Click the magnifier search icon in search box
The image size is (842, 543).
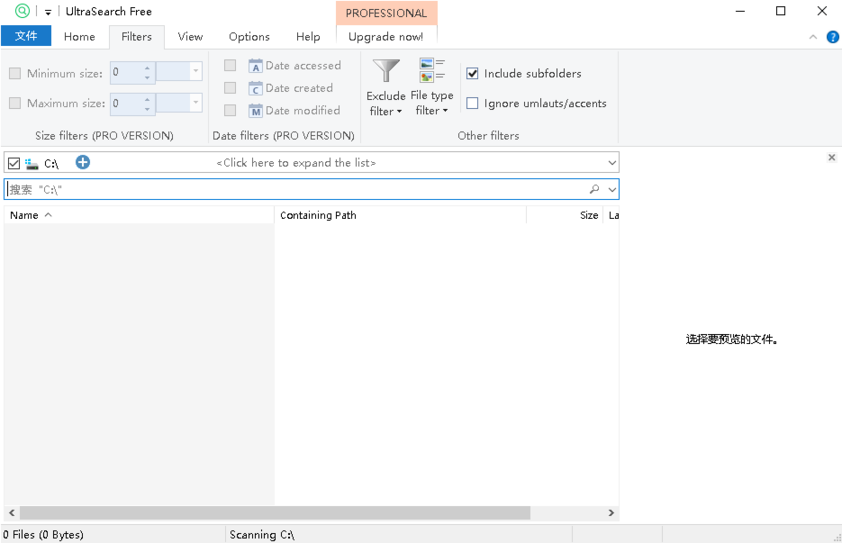pyautogui.click(x=595, y=189)
